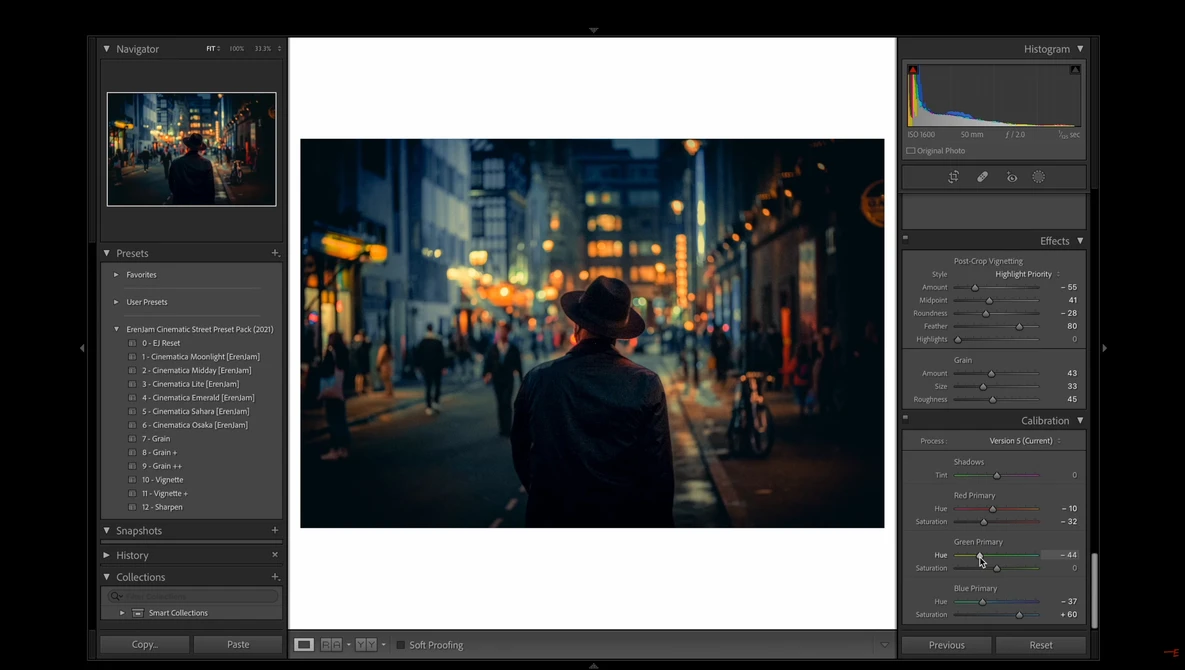Click the Blue Primary Saturation slider
The height and width of the screenshot is (670, 1185).
point(996,615)
